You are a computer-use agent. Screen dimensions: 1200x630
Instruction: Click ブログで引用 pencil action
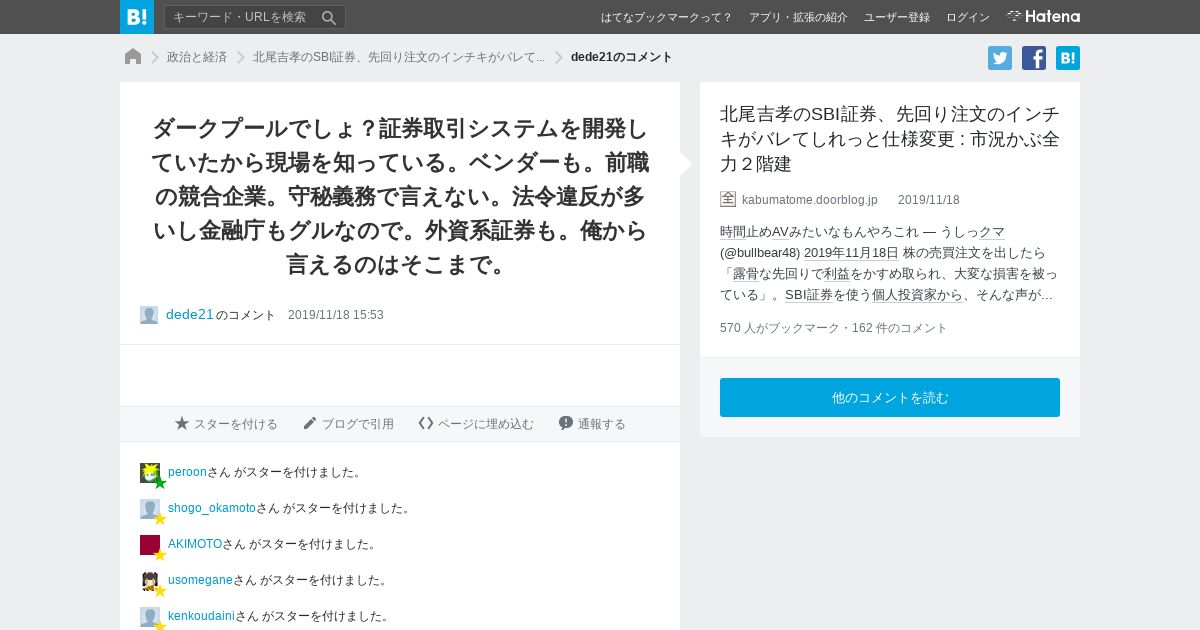click(x=348, y=424)
